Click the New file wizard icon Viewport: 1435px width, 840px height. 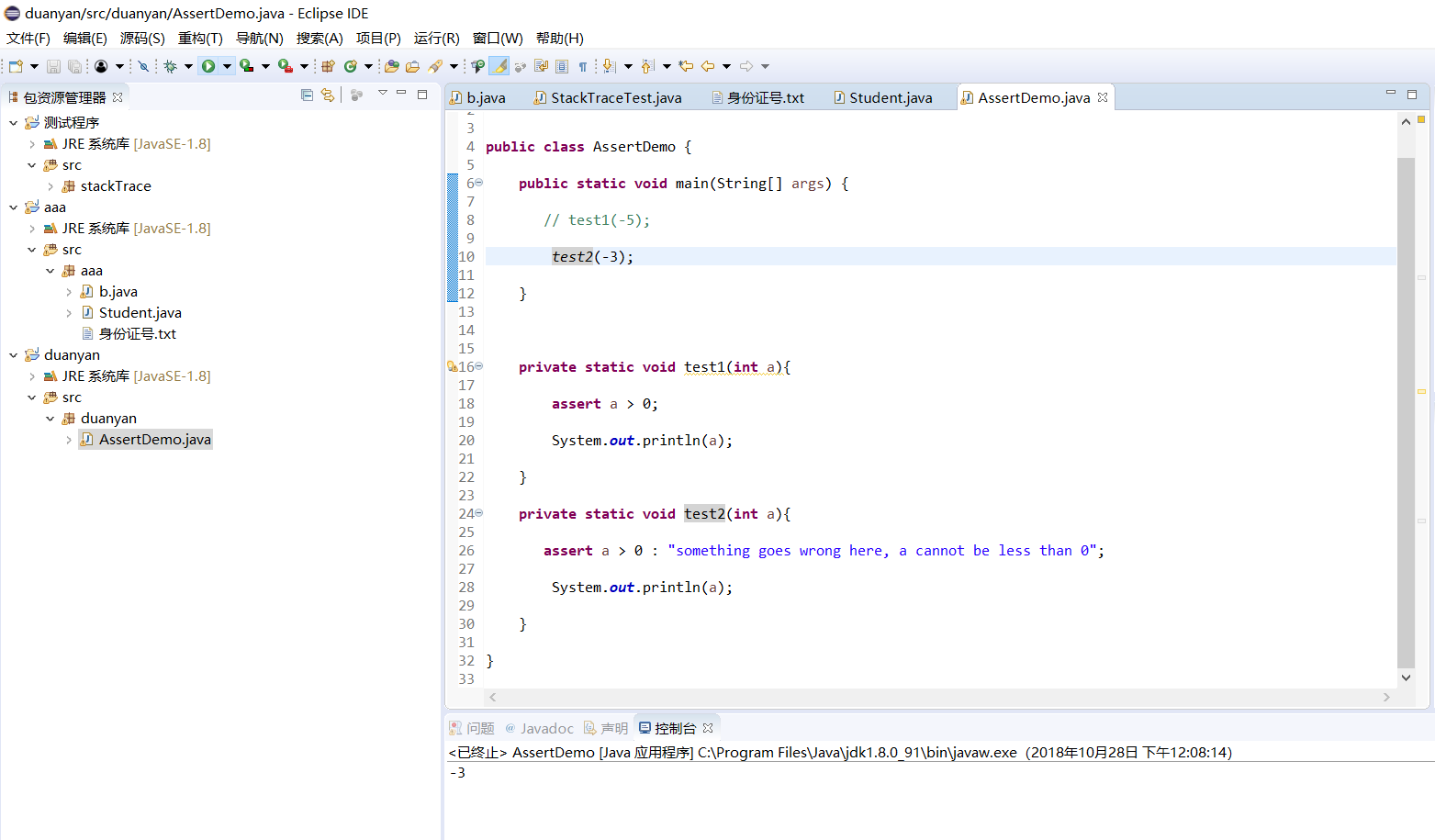(x=16, y=66)
